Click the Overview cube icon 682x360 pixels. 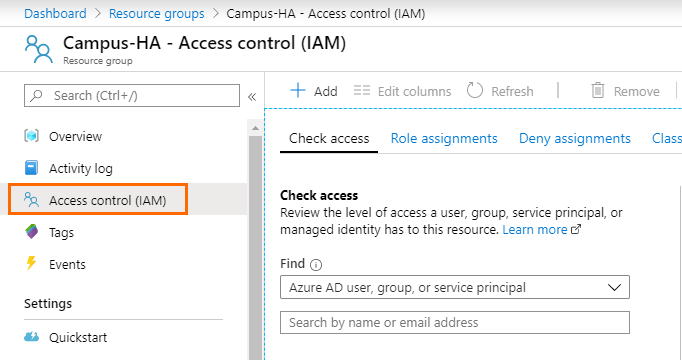coord(31,136)
